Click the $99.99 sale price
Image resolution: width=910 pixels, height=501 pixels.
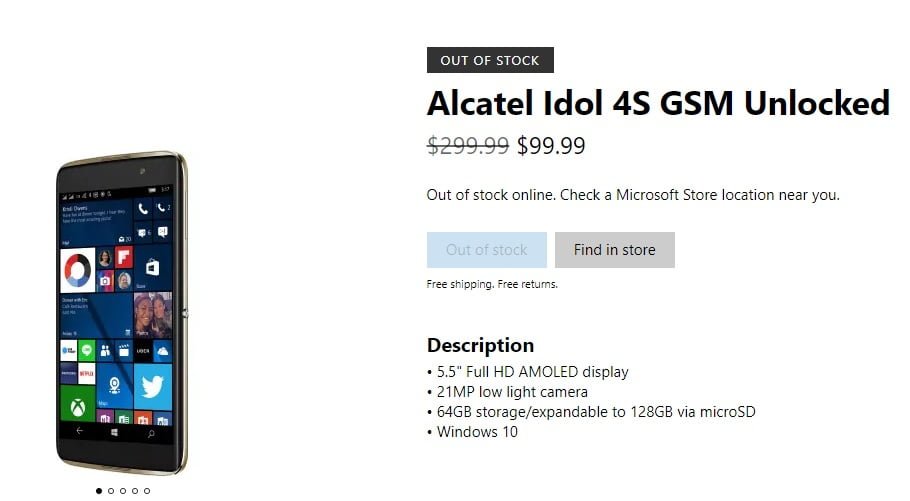coord(551,146)
